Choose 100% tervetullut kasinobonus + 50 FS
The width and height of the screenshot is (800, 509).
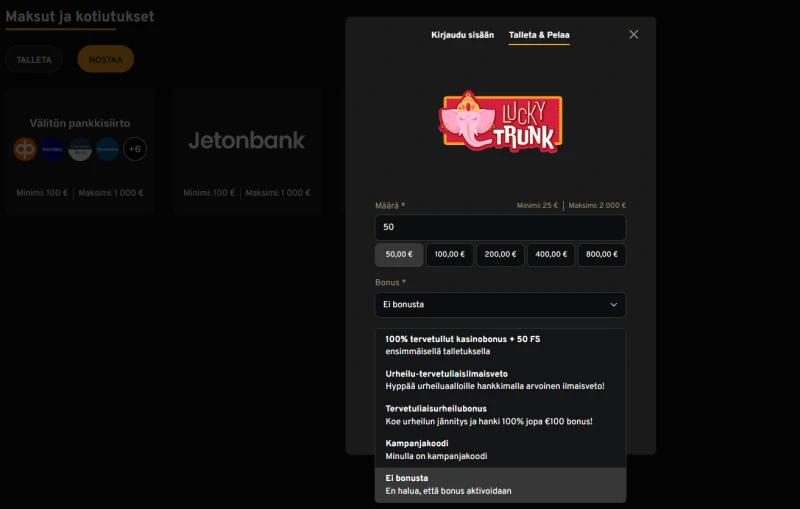(x=500, y=345)
